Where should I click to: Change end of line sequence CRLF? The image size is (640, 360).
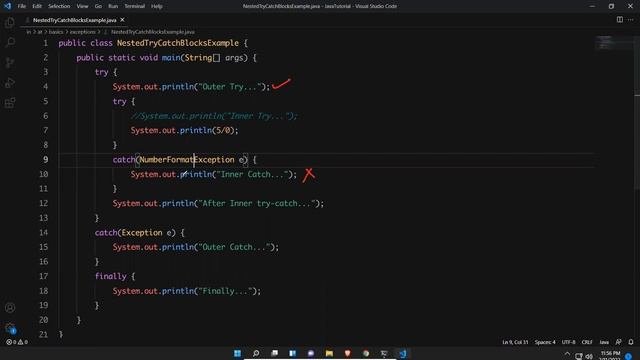click(587, 342)
